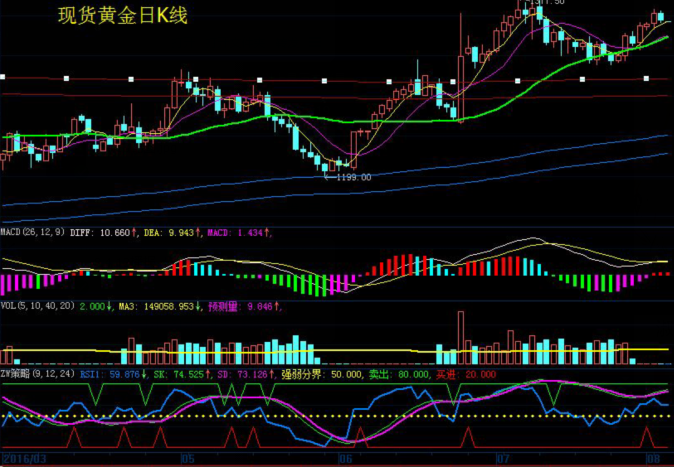Click the 1199.00 low price annotation

tap(352, 177)
